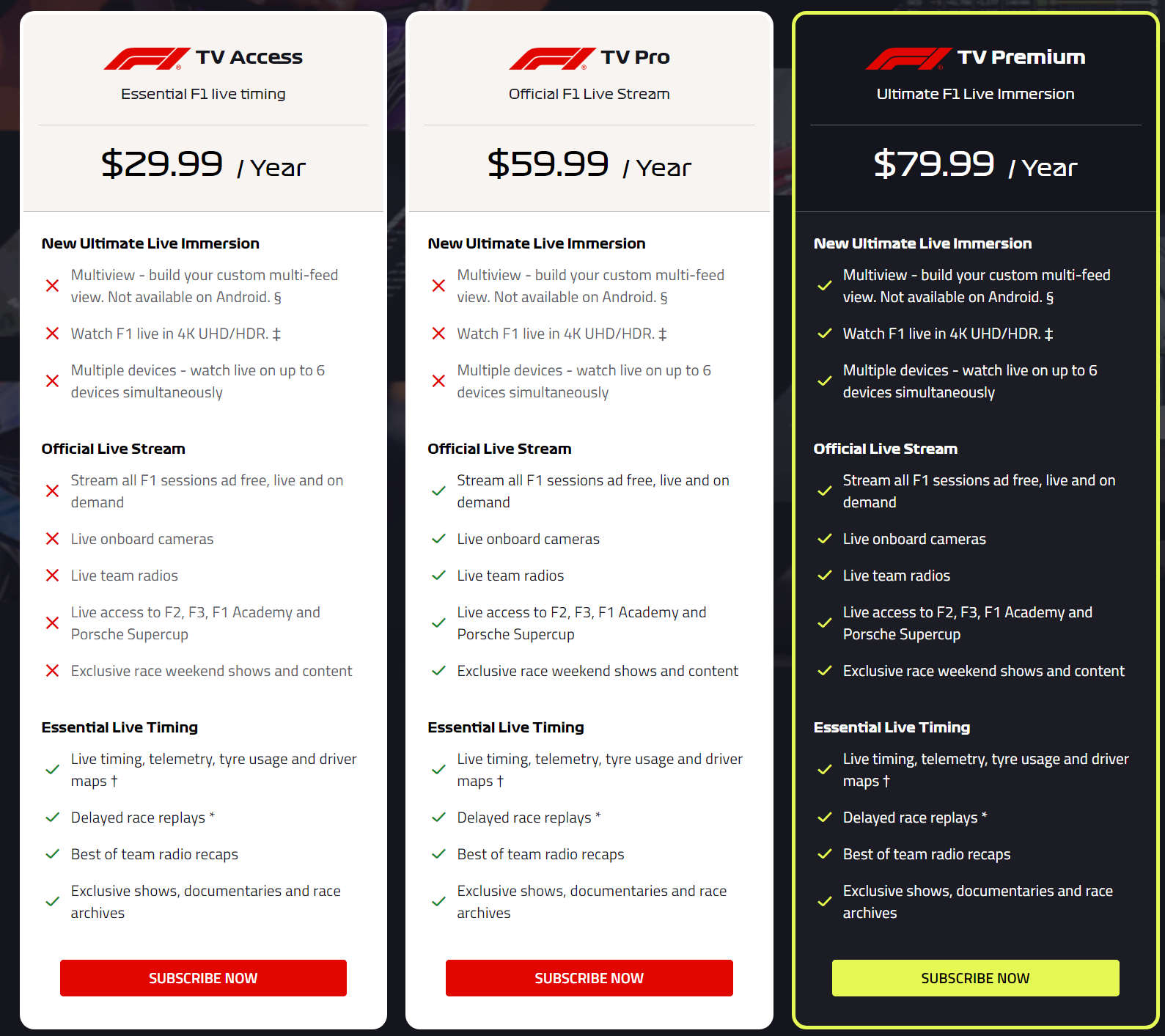Click red X beside 4K UHD/HDR in TV Pro

tap(438, 334)
